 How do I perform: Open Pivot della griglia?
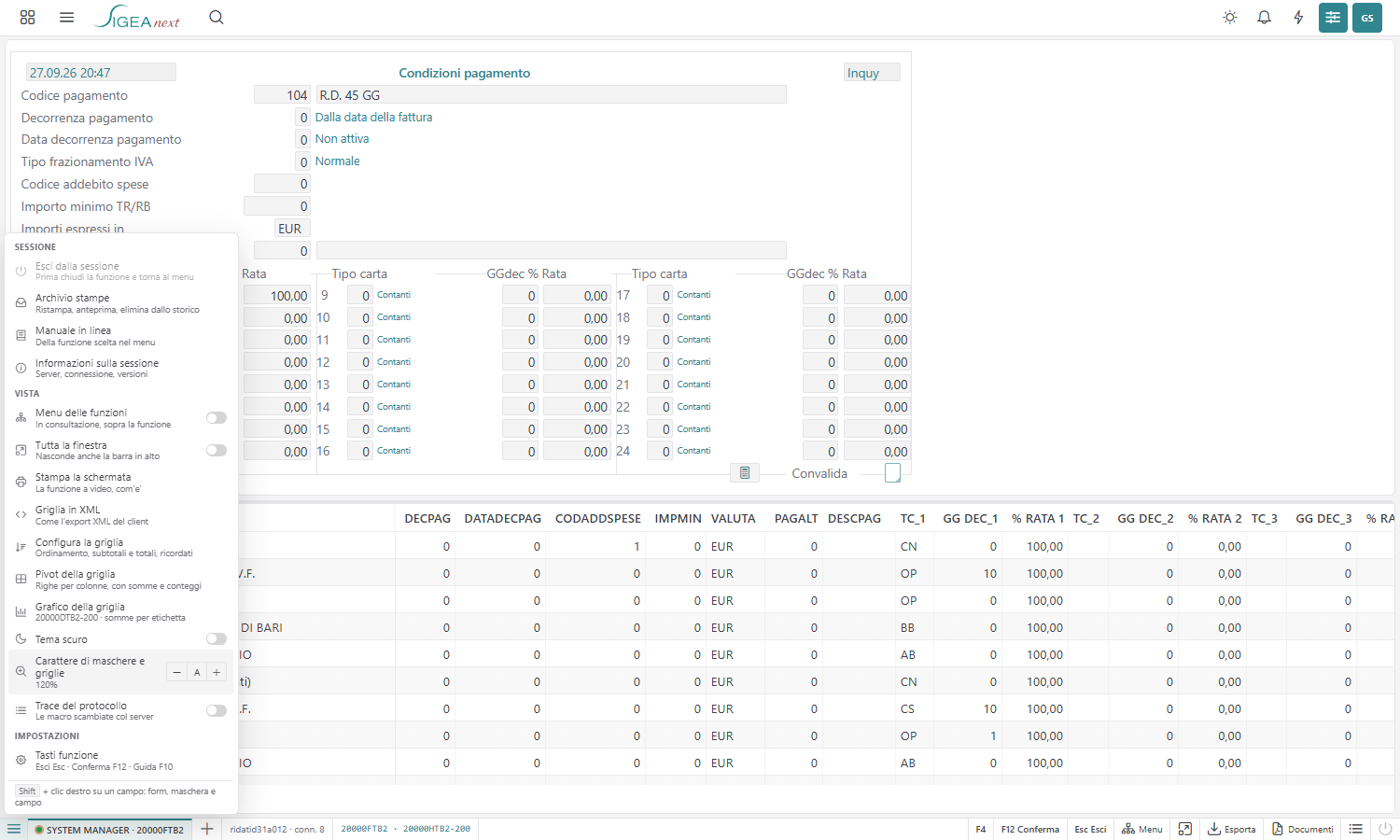click(x=121, y=580)
